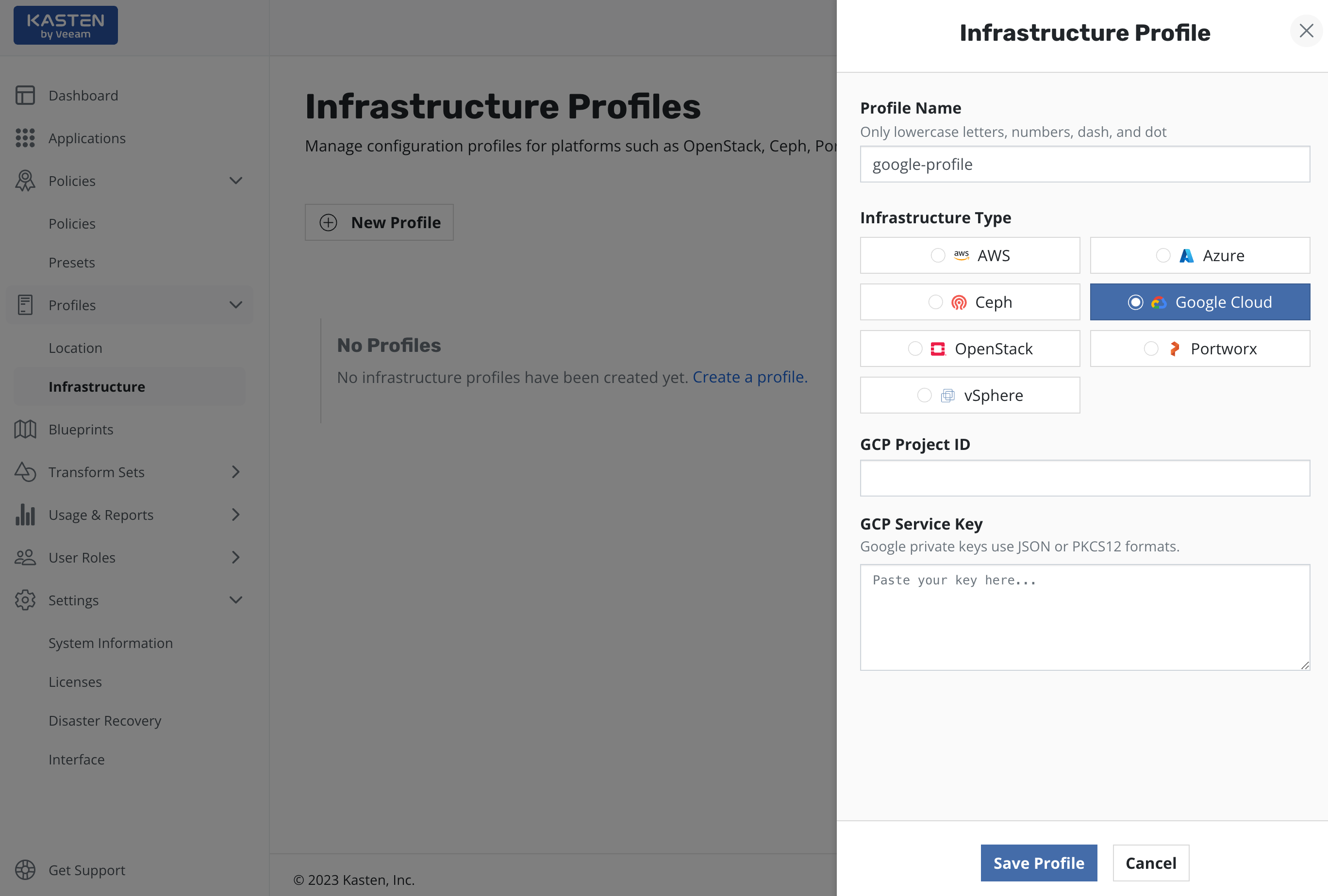Open the Location profiles page
Viewport: 1328px width, 896px height.
(x=75, y=348)
